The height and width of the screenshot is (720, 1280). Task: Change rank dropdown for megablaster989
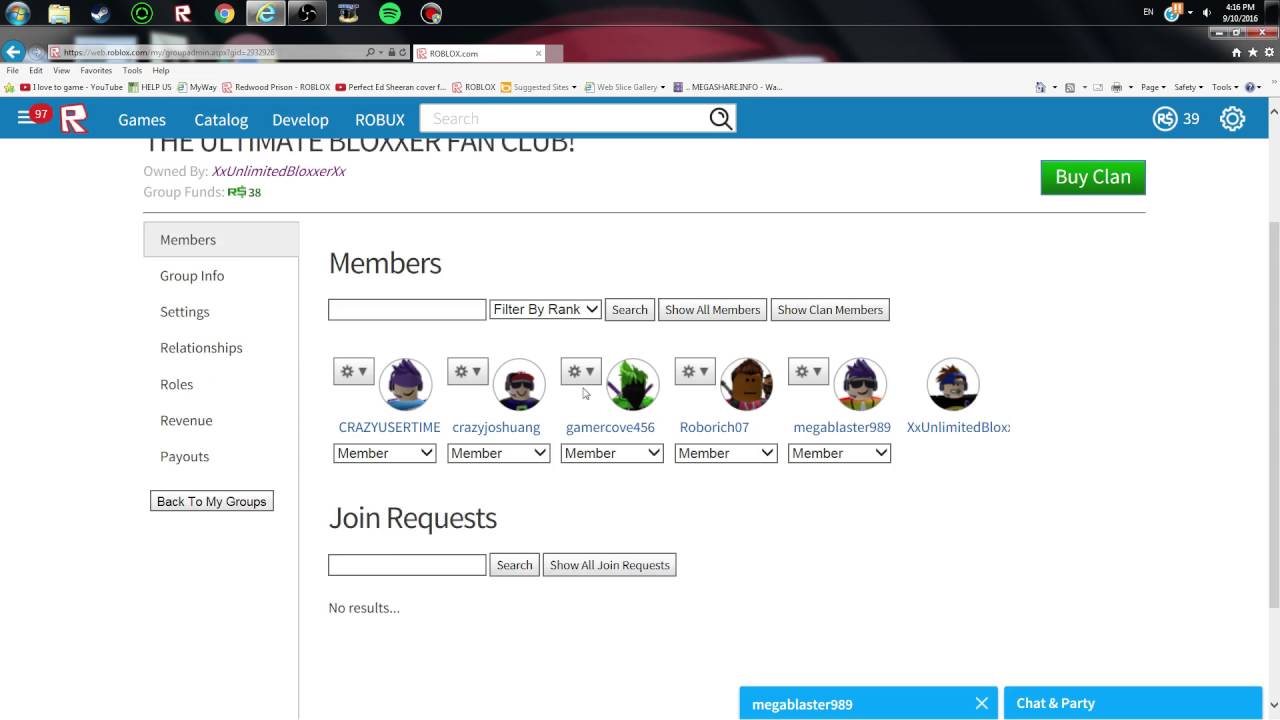click(x=840, y=453)
